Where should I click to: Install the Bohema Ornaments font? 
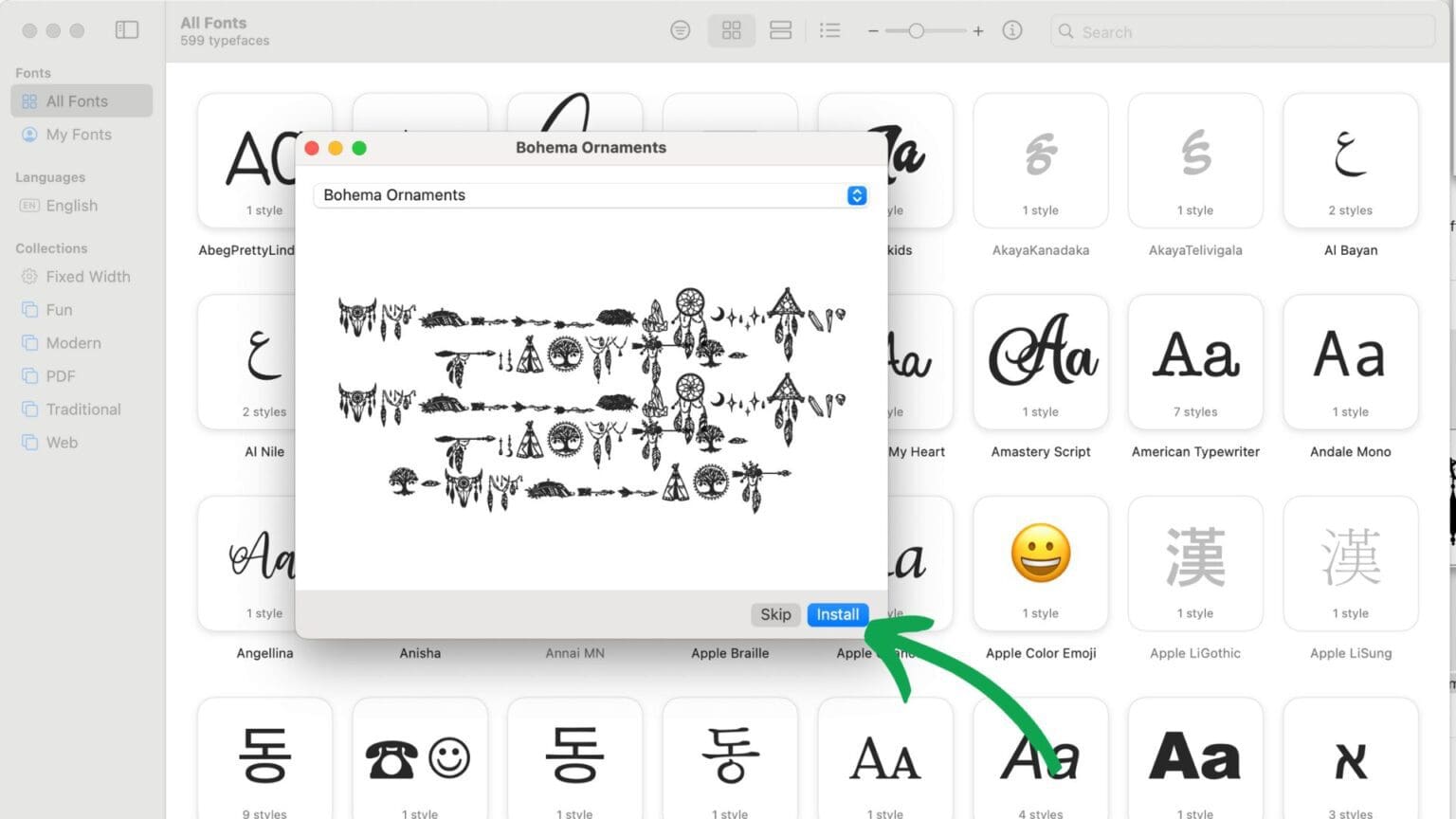pos(837,614)
